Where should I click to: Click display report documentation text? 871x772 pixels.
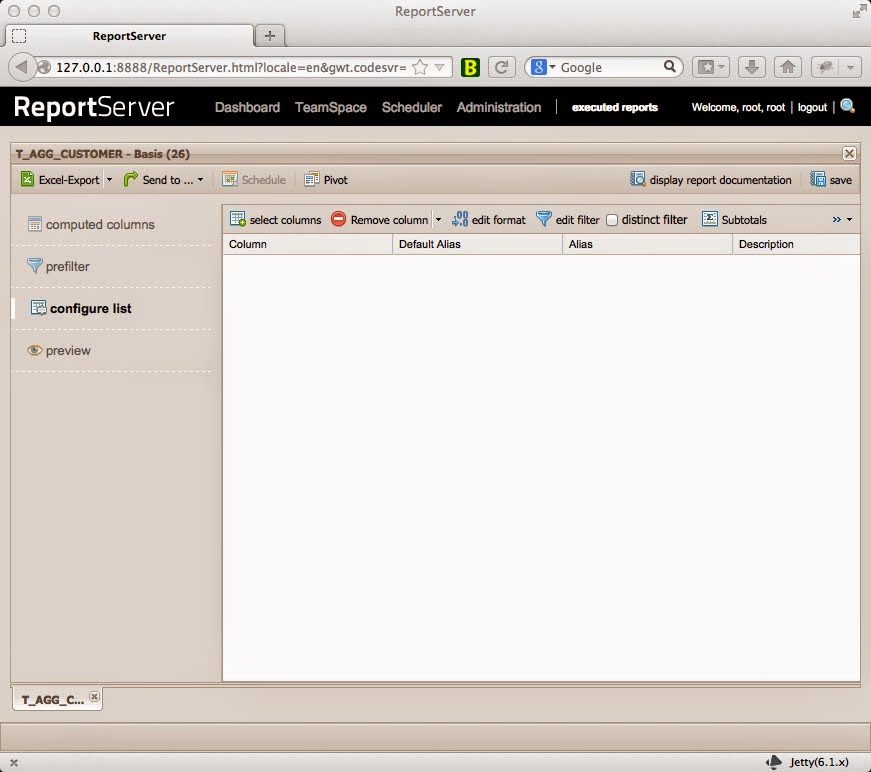720,180
